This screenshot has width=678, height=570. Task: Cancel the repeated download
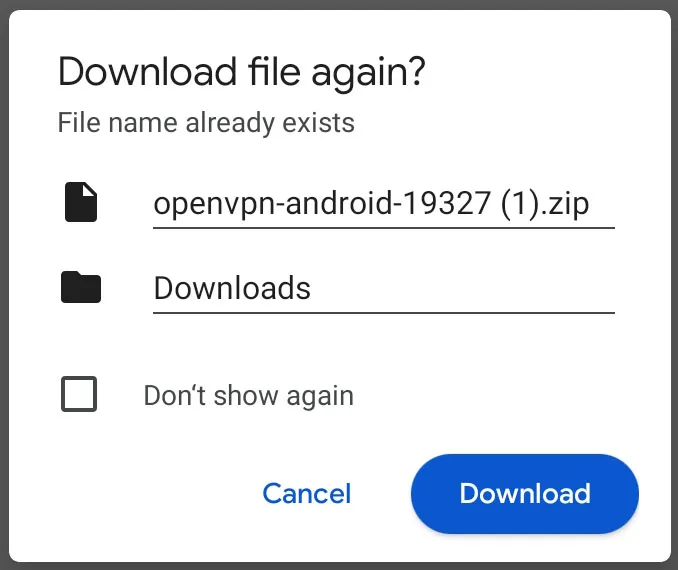(307, 493)
